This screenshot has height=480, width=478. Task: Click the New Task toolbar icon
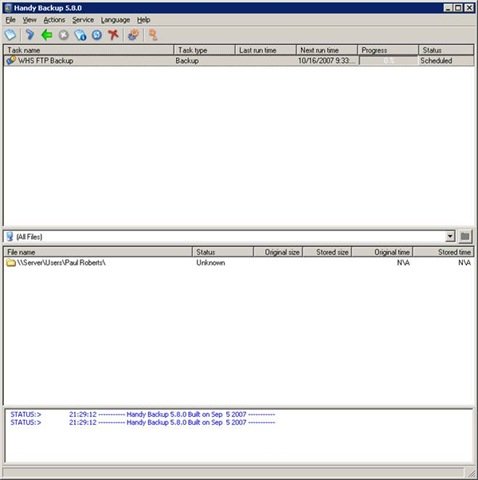click(x=11, y=35)
